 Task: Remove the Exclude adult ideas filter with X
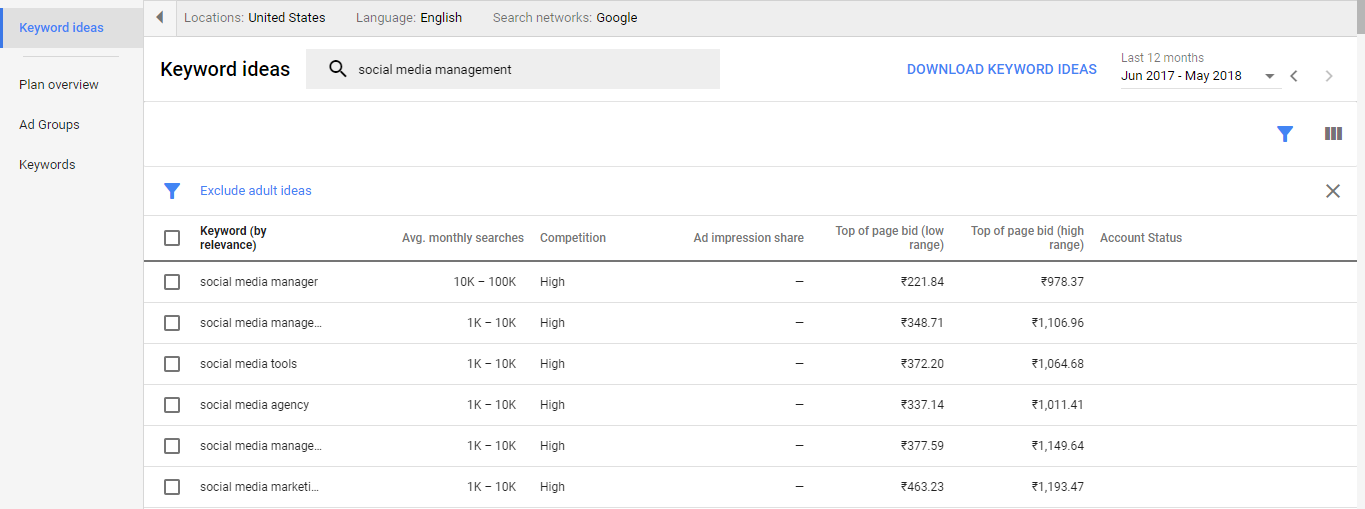(x=1333, y=191)
